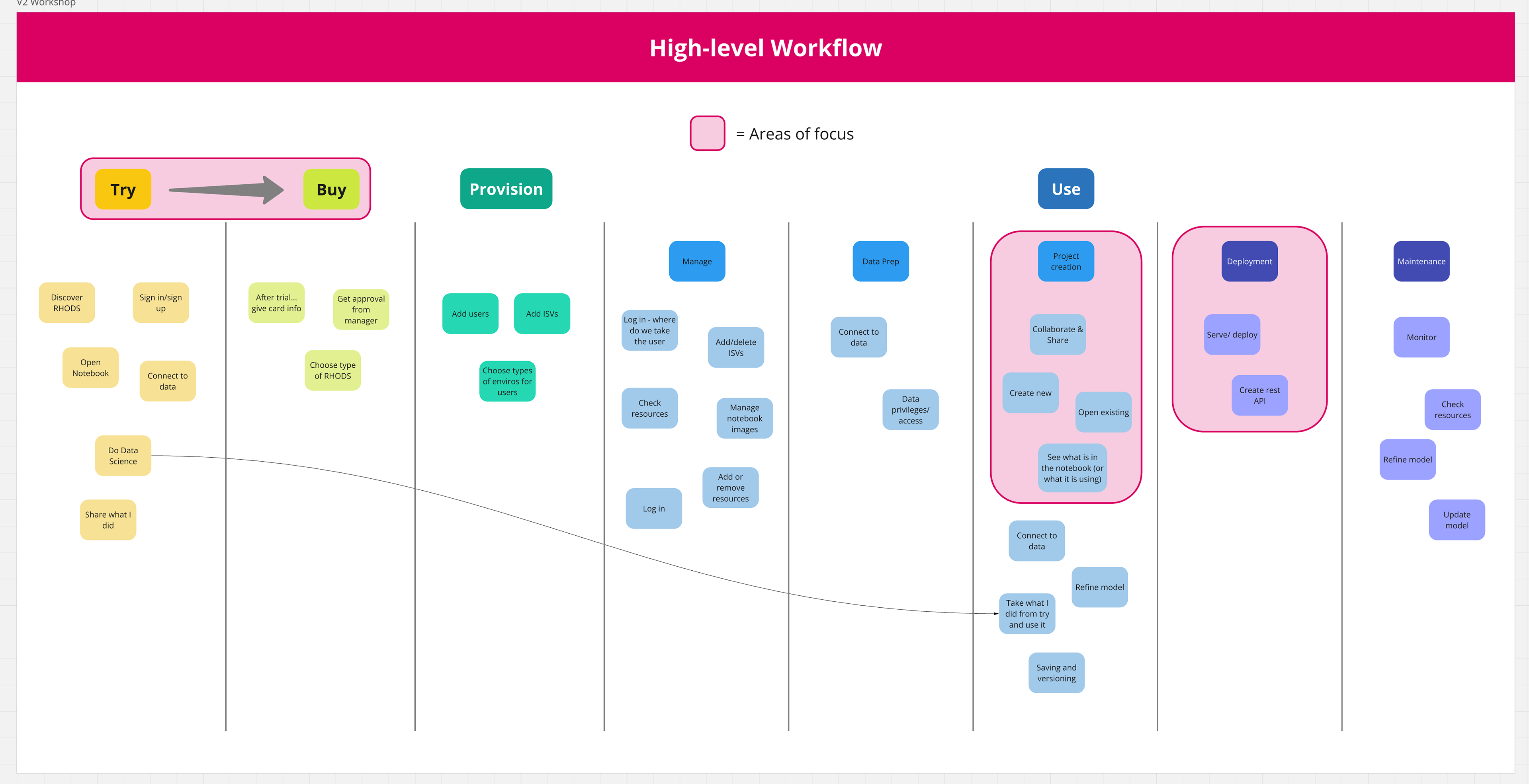Select Get approval from manager note
The image size is (1529, 784).
pyautogui.click(x=361, y=310)
